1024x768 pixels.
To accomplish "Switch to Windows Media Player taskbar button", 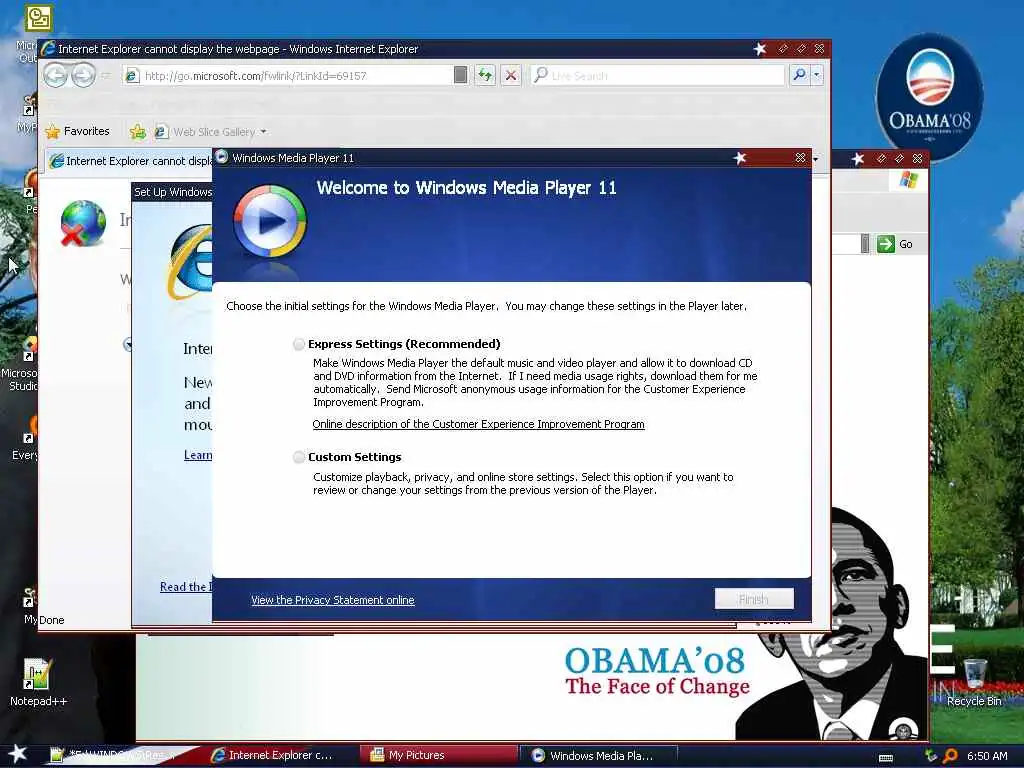I will [598, 755].
